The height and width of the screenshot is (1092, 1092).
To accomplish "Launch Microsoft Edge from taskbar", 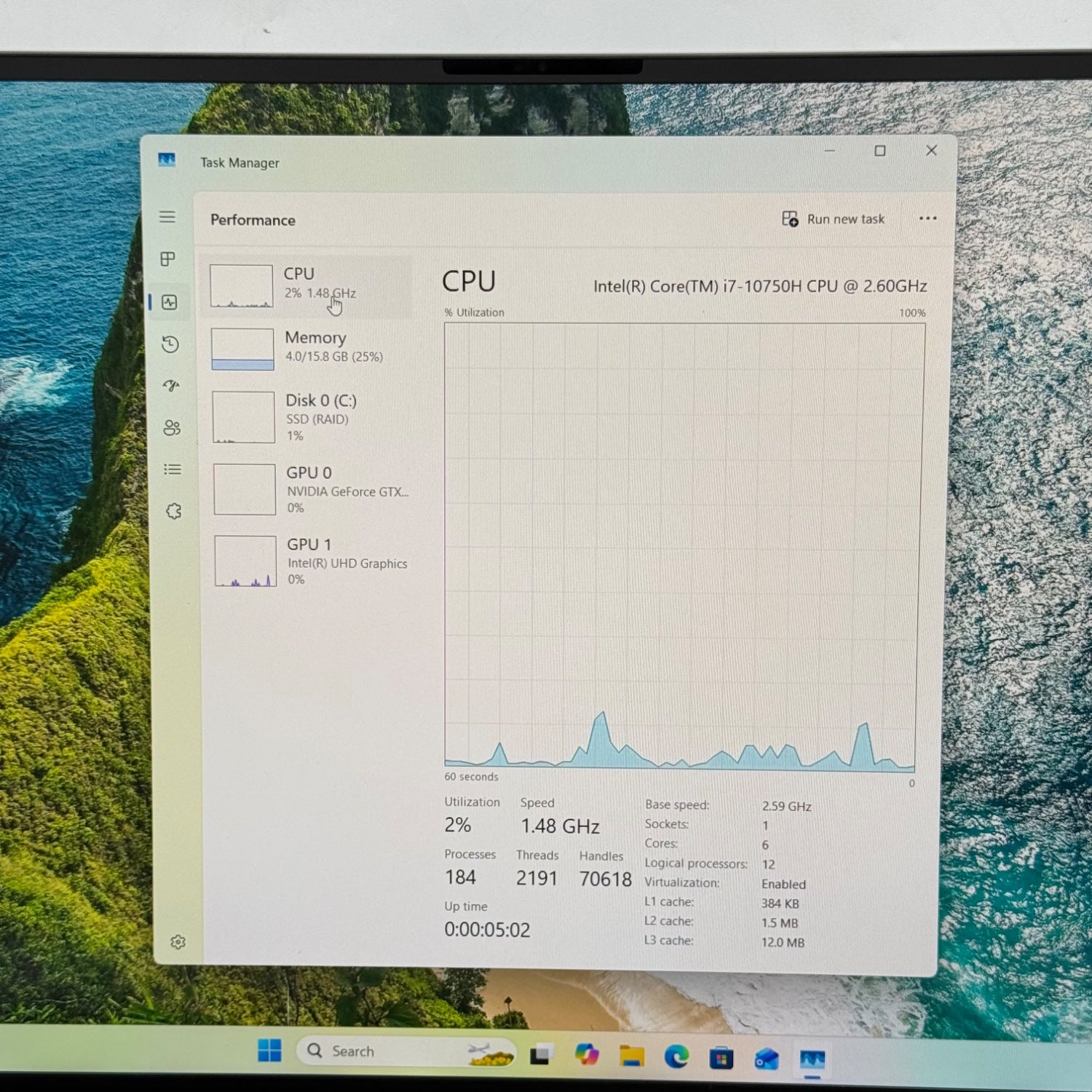I will 676,1056.
